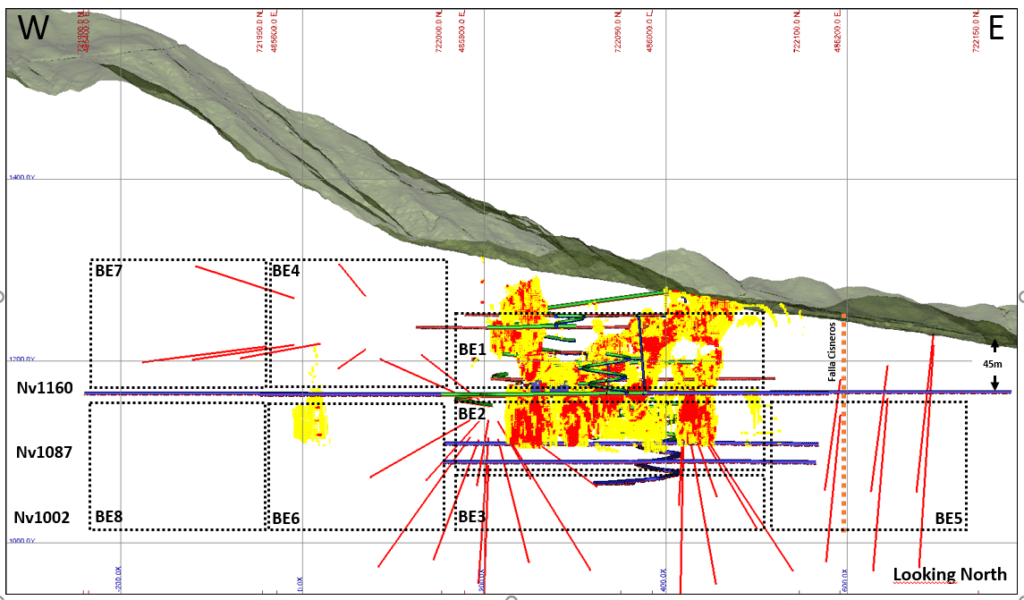Select the BE3 block label

471,517
